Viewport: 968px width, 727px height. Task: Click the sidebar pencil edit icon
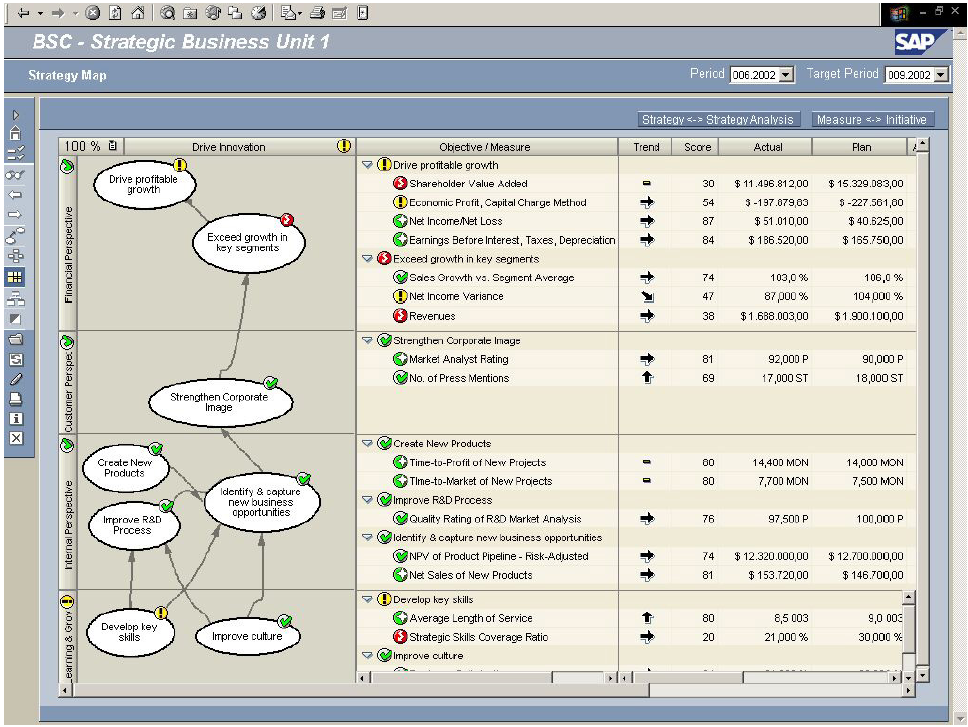tap(16, 380)
